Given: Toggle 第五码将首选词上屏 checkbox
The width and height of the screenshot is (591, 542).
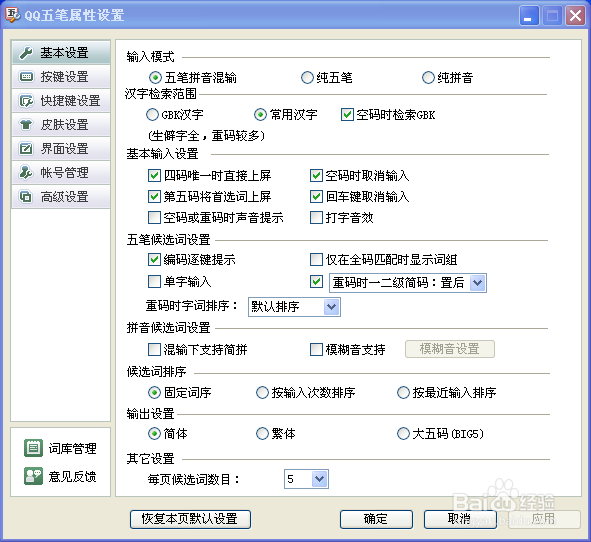Looking at the screenshot, I should pos(154,196).
